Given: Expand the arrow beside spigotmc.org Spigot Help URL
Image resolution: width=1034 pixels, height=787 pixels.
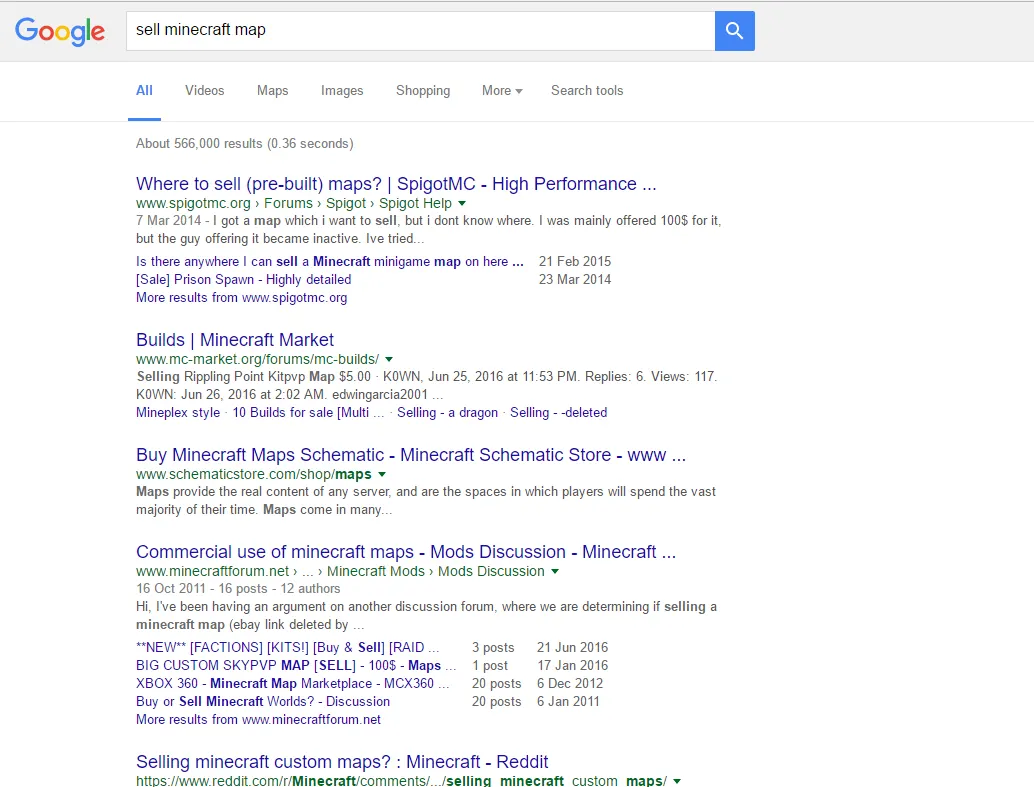Looking at the screenshot, I should [462, 203].
